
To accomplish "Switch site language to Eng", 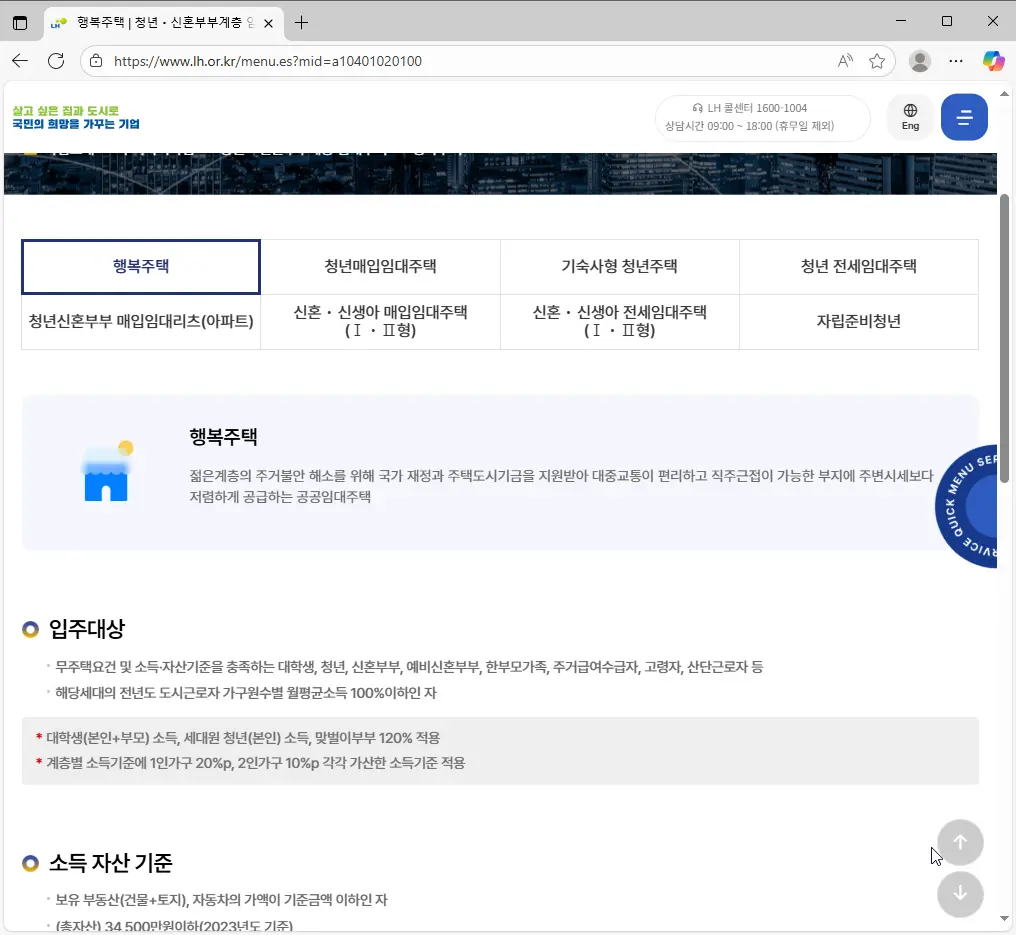I will point(910,117).
